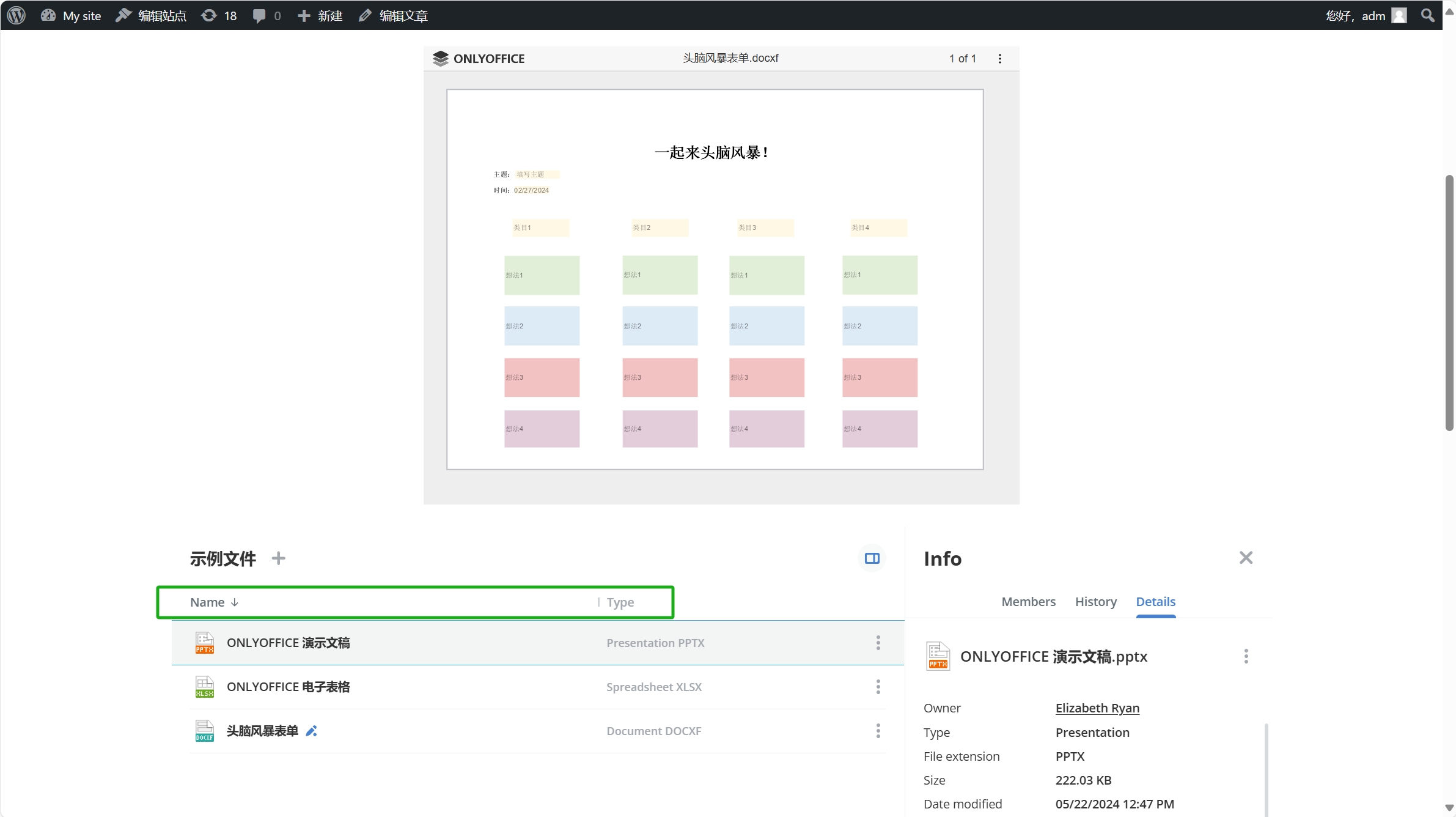Viewport: 1456px width, 817px height.
Task: Open ONLYOFFICE 电子表格 file
Action: click(288, 687)
